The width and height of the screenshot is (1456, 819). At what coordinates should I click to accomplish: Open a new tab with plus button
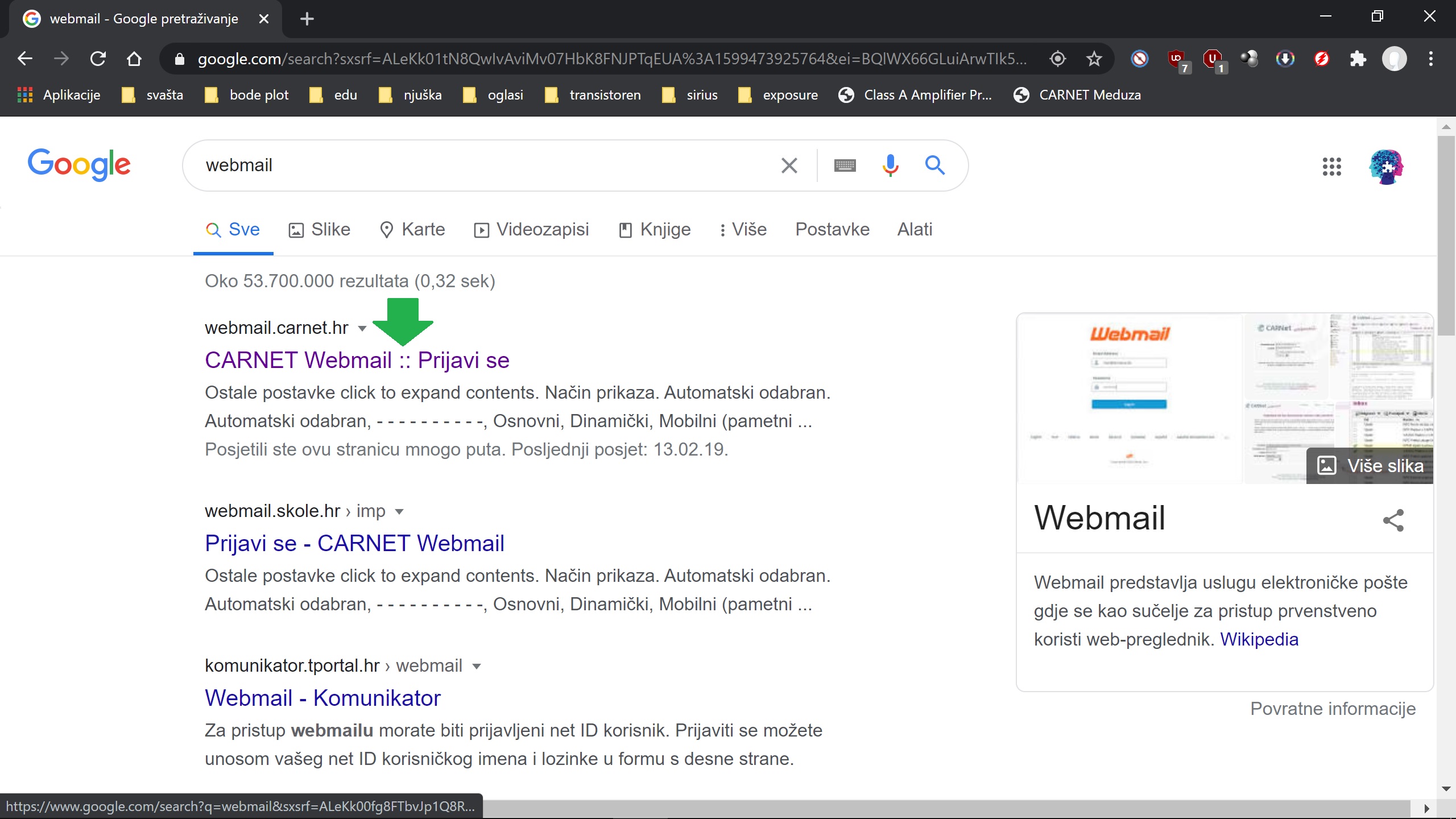307,19
